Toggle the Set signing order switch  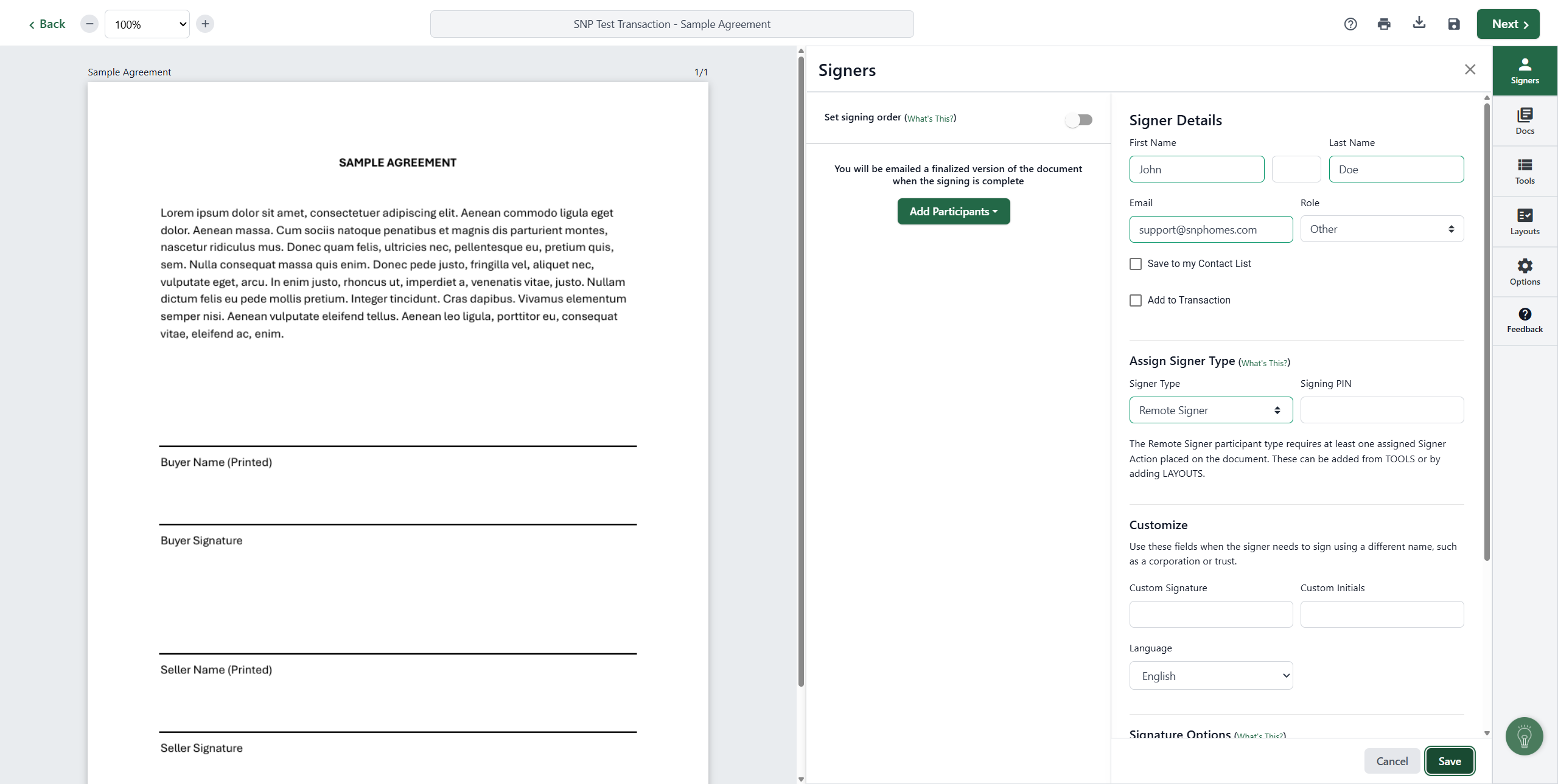1078,120
